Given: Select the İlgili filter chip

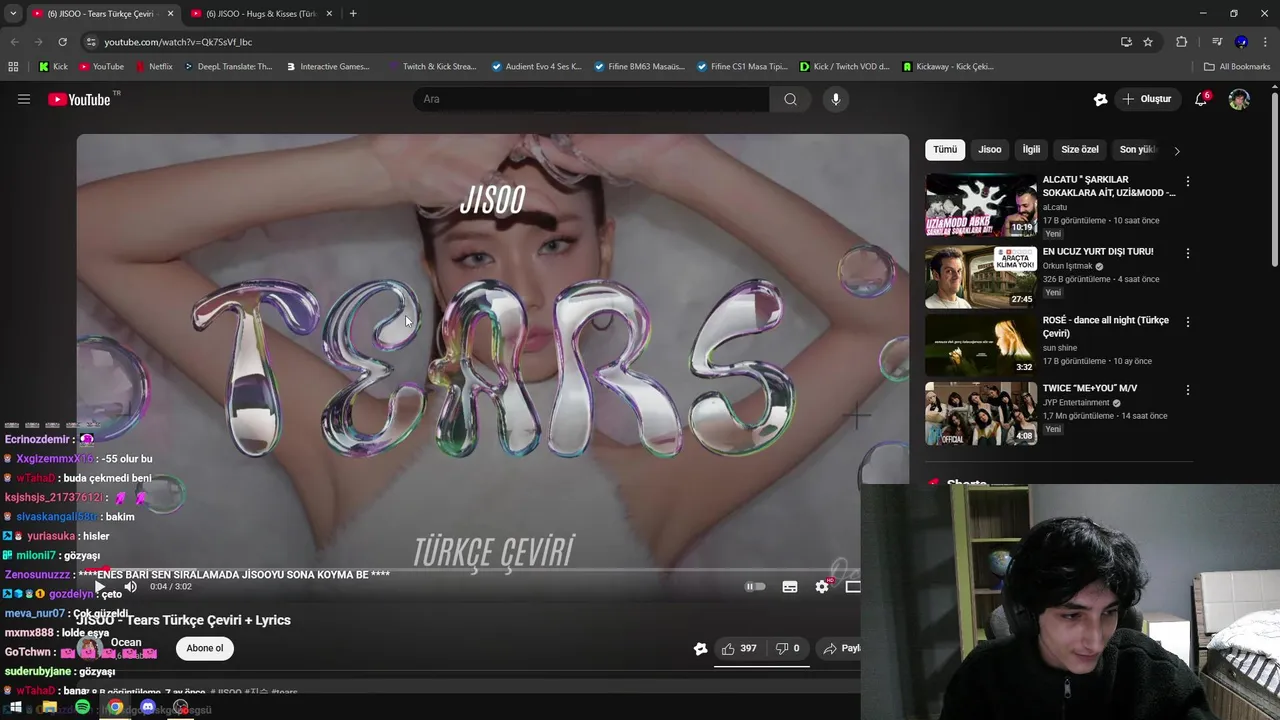Looking at the screenshot, I should pos(1031,150).
